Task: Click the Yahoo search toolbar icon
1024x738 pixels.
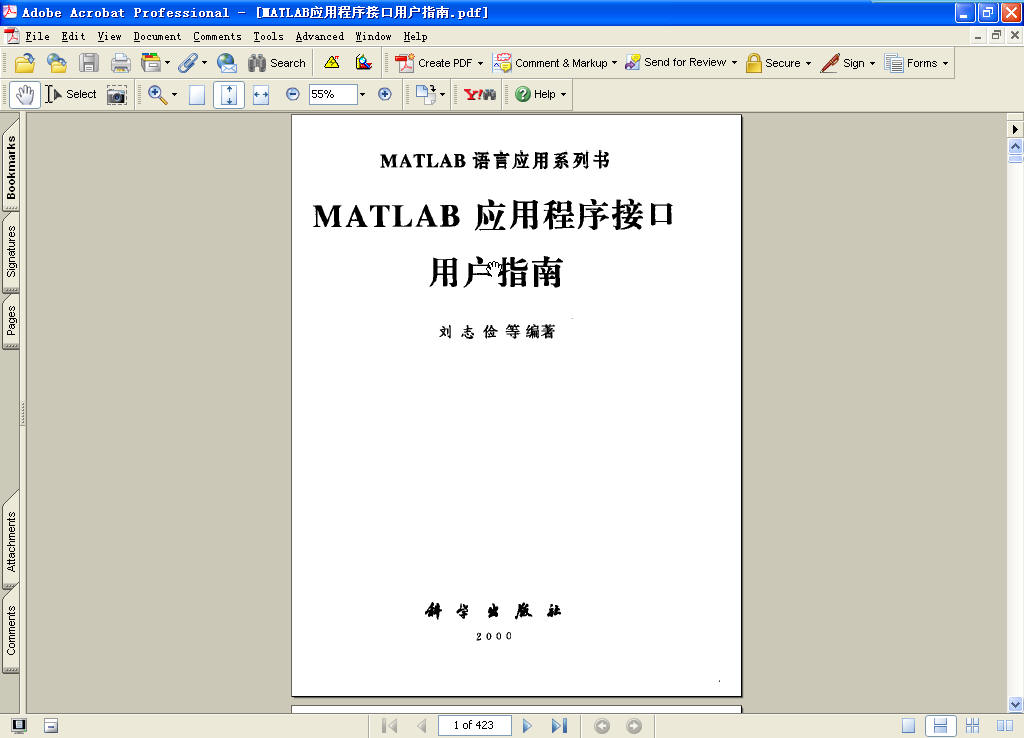Action: click(x=479, y=95)
